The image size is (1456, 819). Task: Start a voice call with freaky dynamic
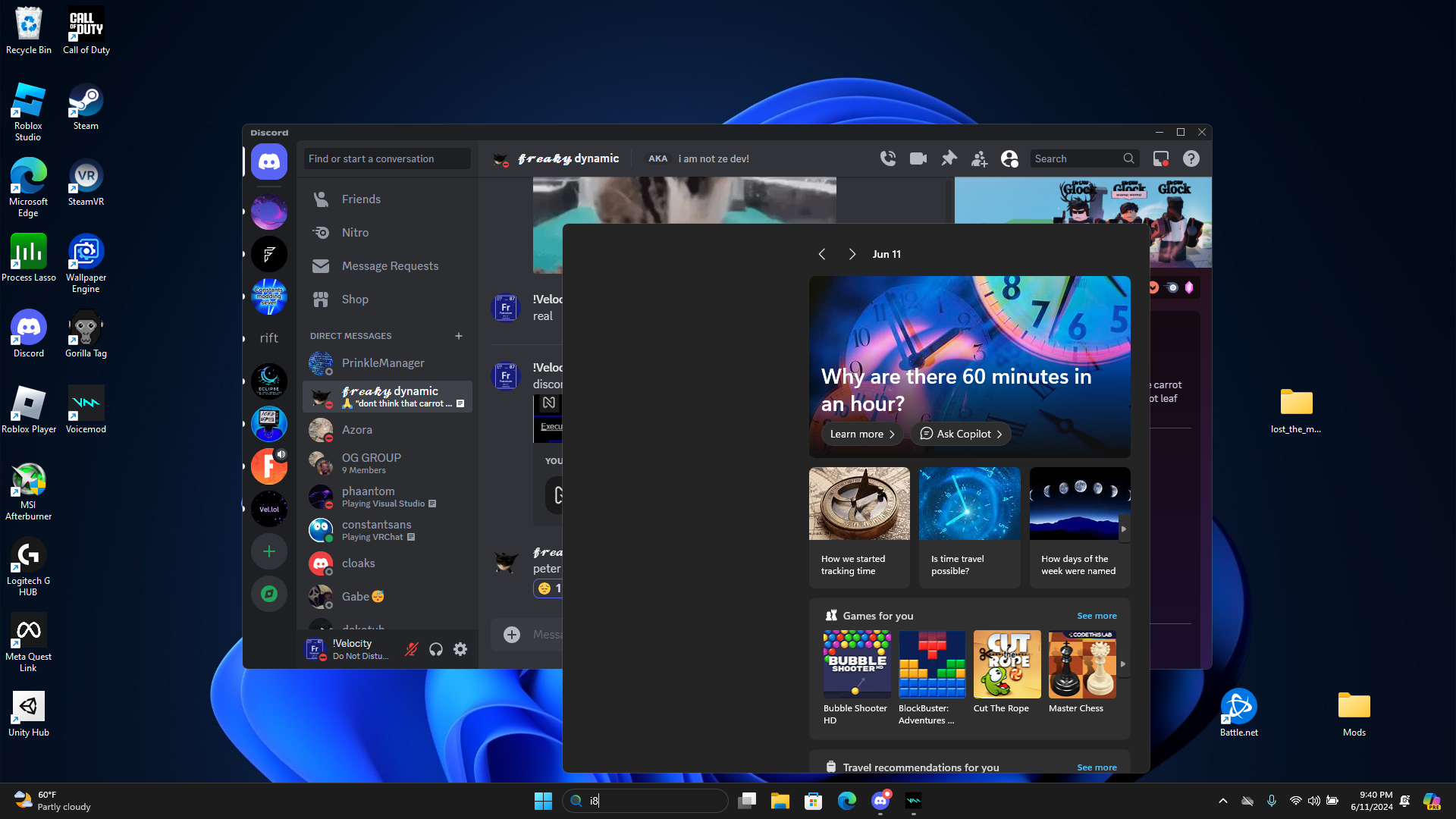pyautogui.click(x=887, y=158)
